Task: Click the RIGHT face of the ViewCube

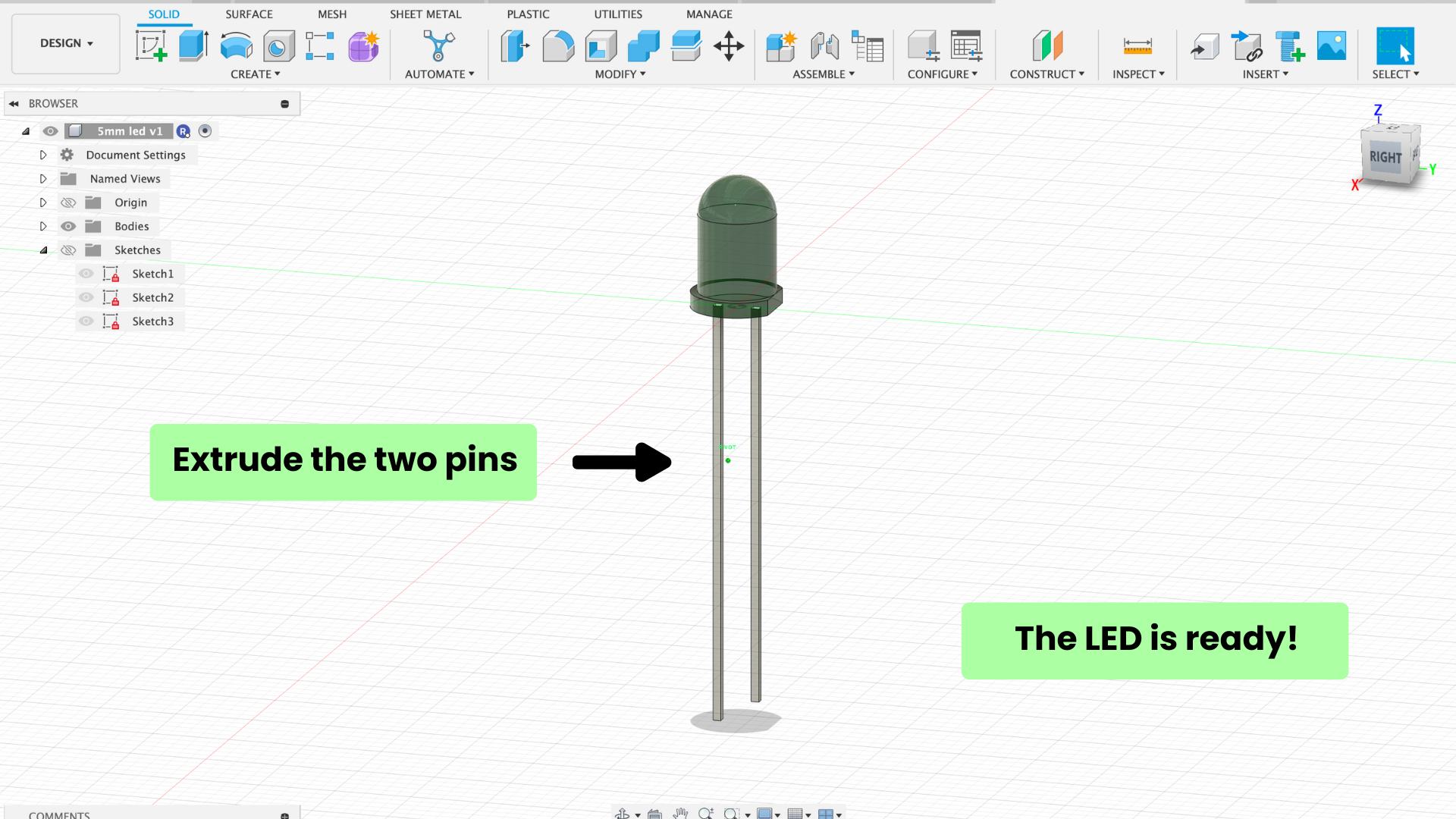Action: pos(1385,157)
